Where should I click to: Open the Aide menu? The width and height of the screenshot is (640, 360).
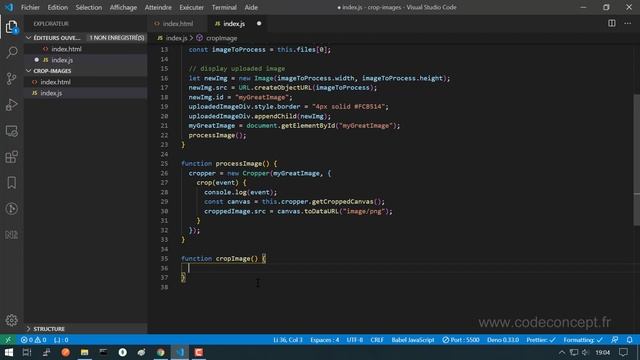251,7
